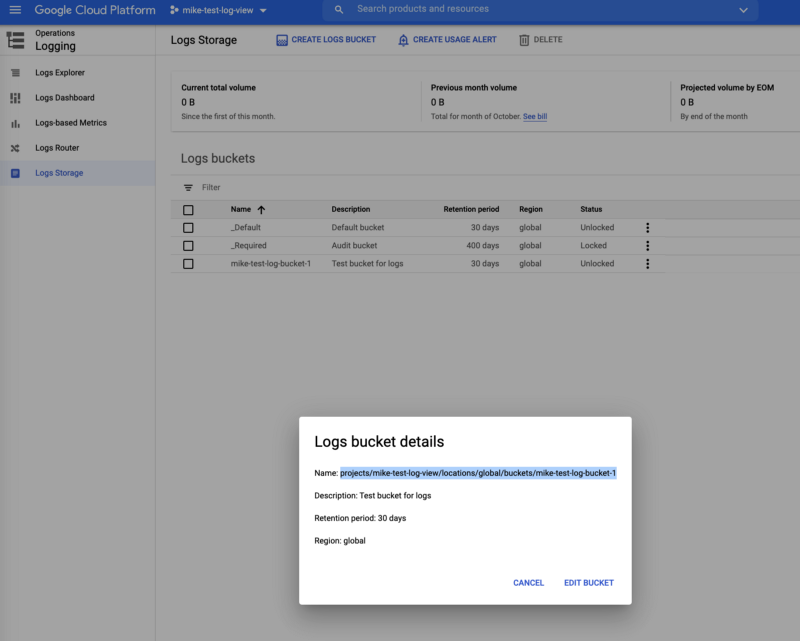This screenshot has height=641, width=800.
Task: Click the Name column header
Action: pos(241,209)
